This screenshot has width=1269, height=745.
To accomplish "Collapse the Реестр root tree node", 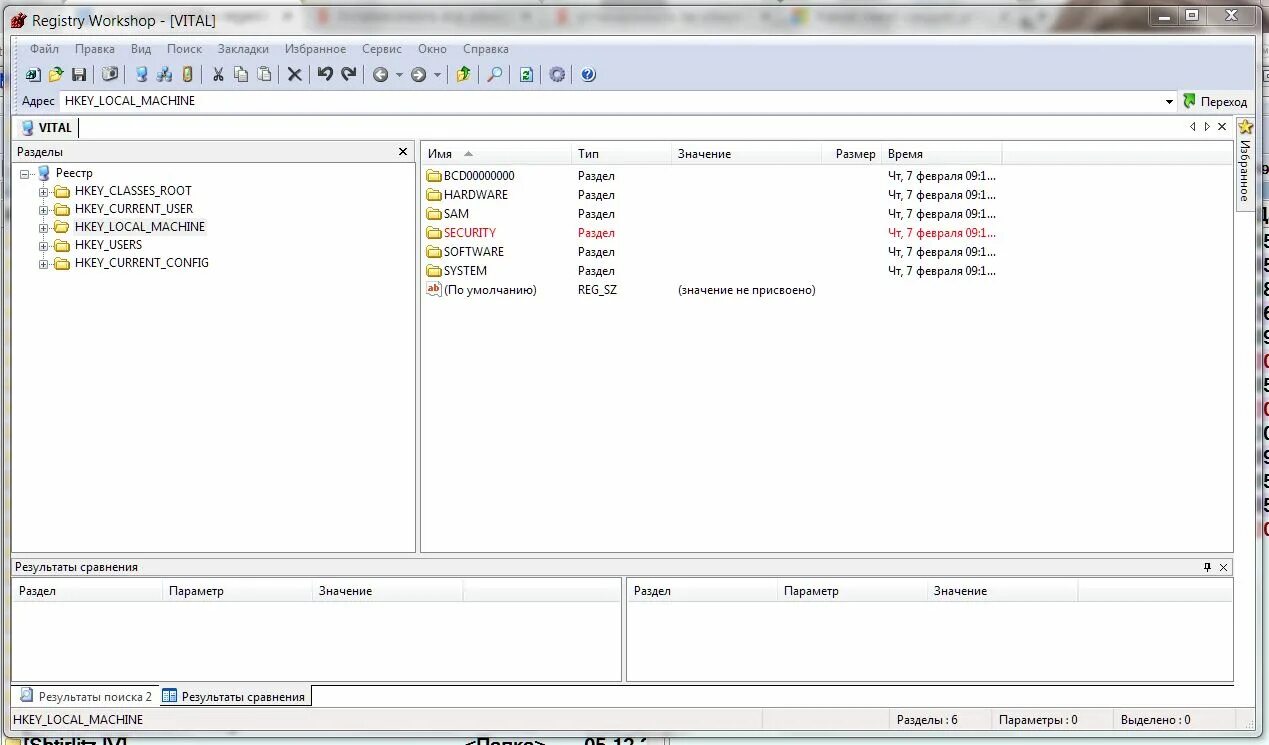I will pyautogui.click(x=25, y=173).
